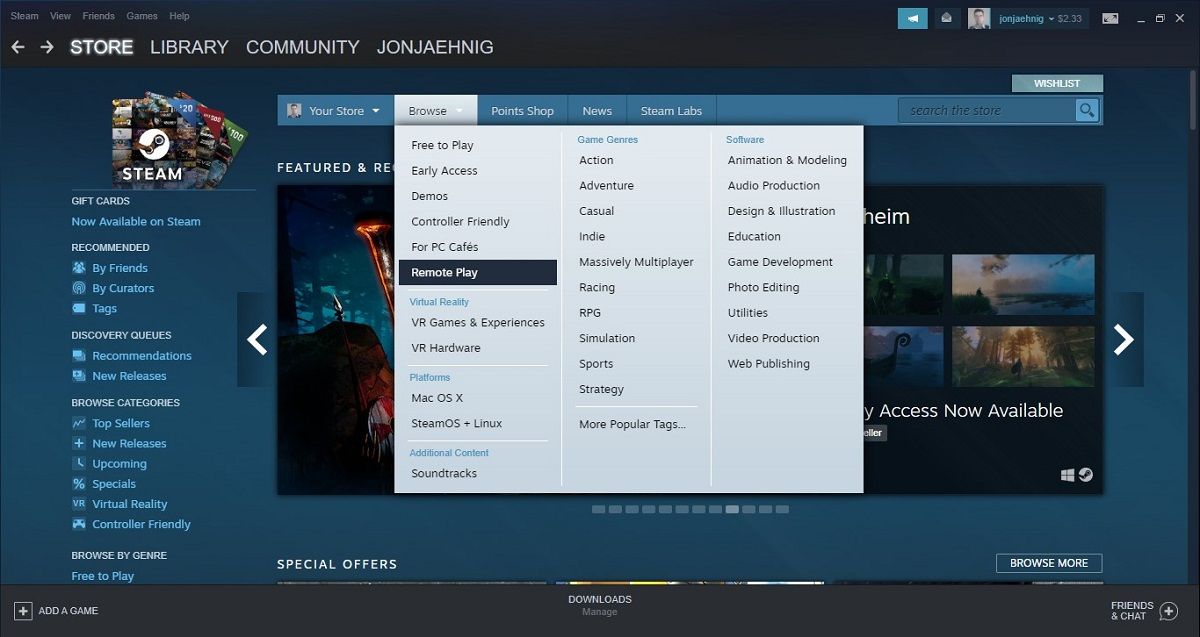Switch to the LIBRARY tab
Screen dimensions: 1200x637
(189, 47)
